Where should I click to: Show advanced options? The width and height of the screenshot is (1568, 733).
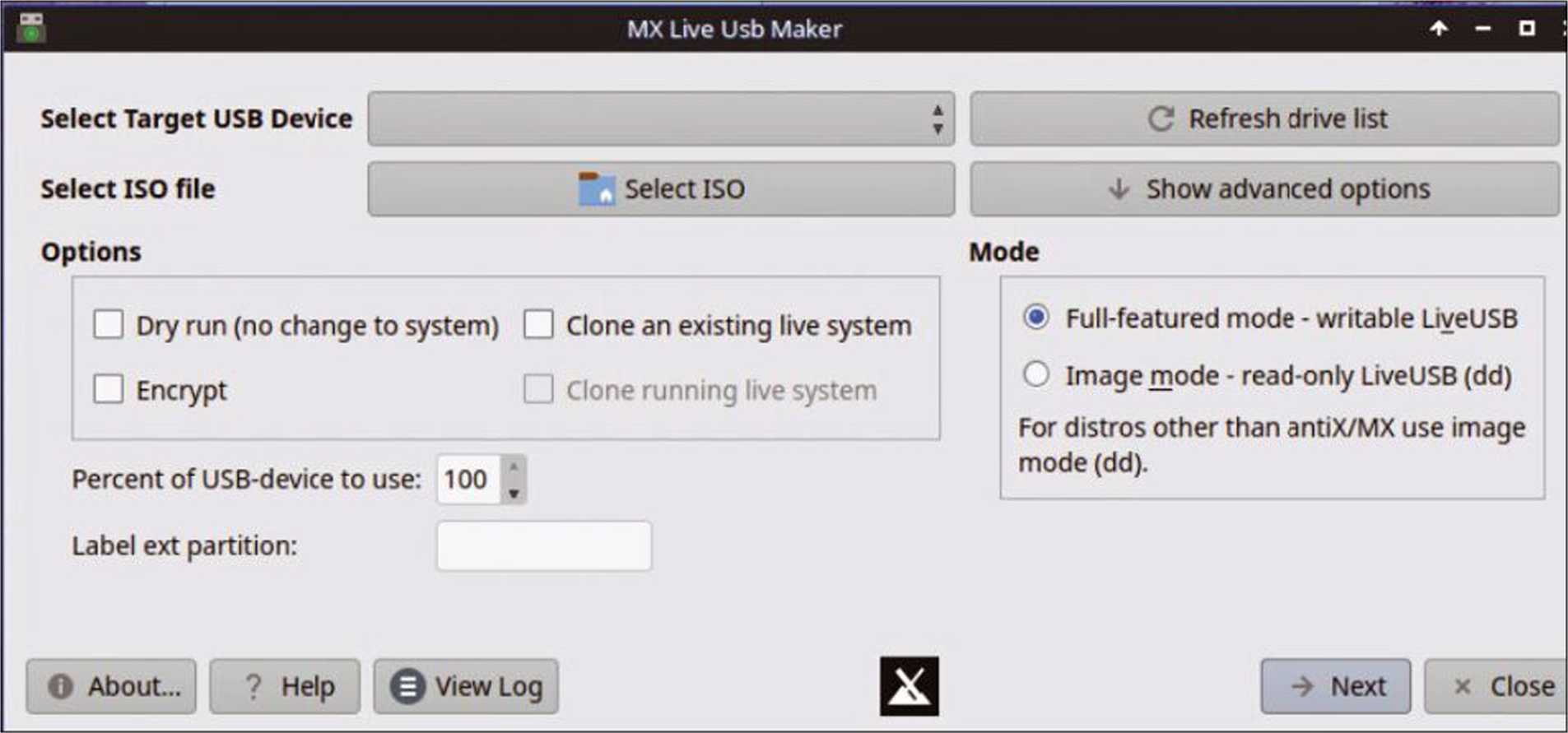1264,188
